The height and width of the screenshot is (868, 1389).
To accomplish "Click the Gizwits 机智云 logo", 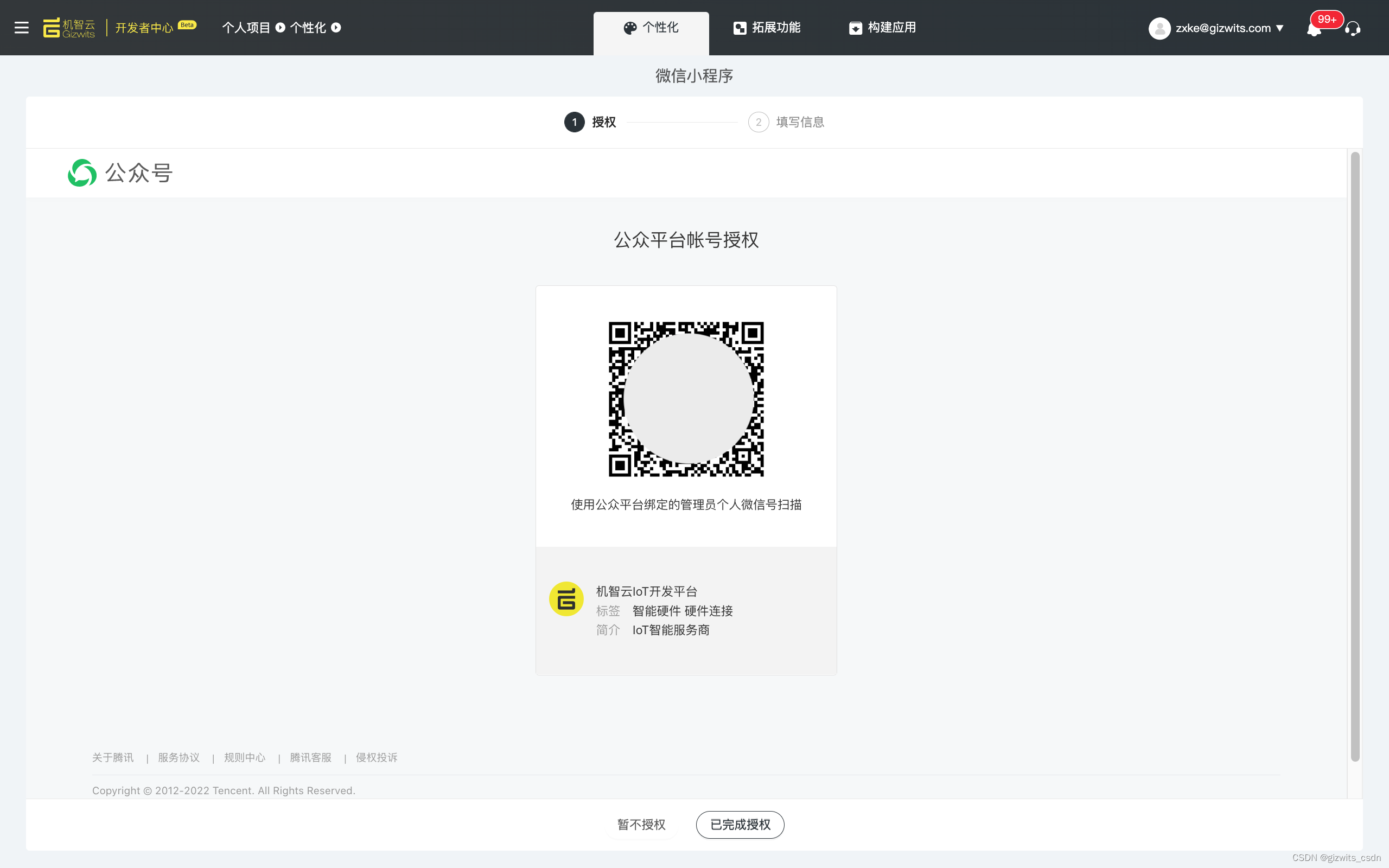I will pos(69,28).
